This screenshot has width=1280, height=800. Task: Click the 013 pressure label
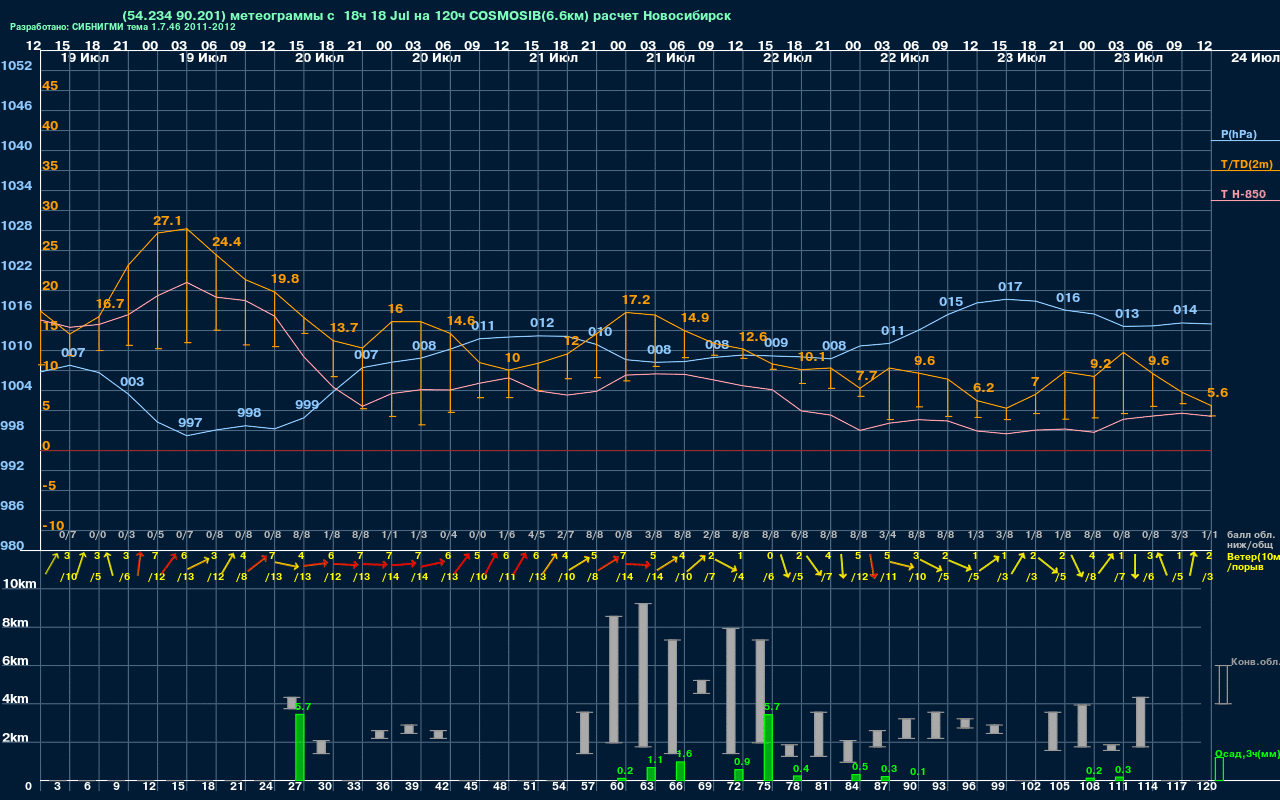1127,314
